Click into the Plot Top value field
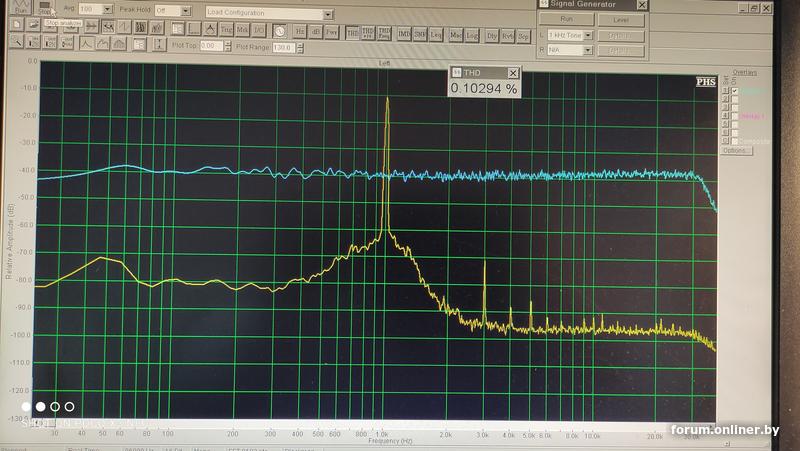This screenshot has width=800, height=451. 211,46
